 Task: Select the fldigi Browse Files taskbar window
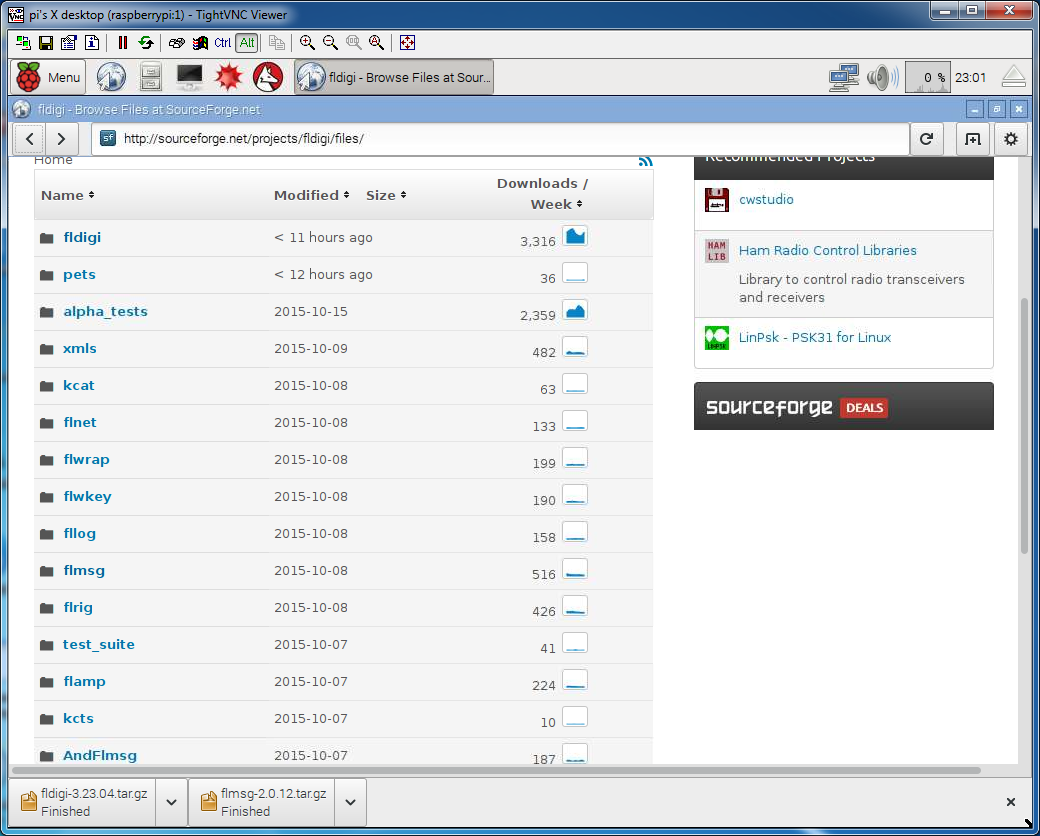click(x=394, y=78)
